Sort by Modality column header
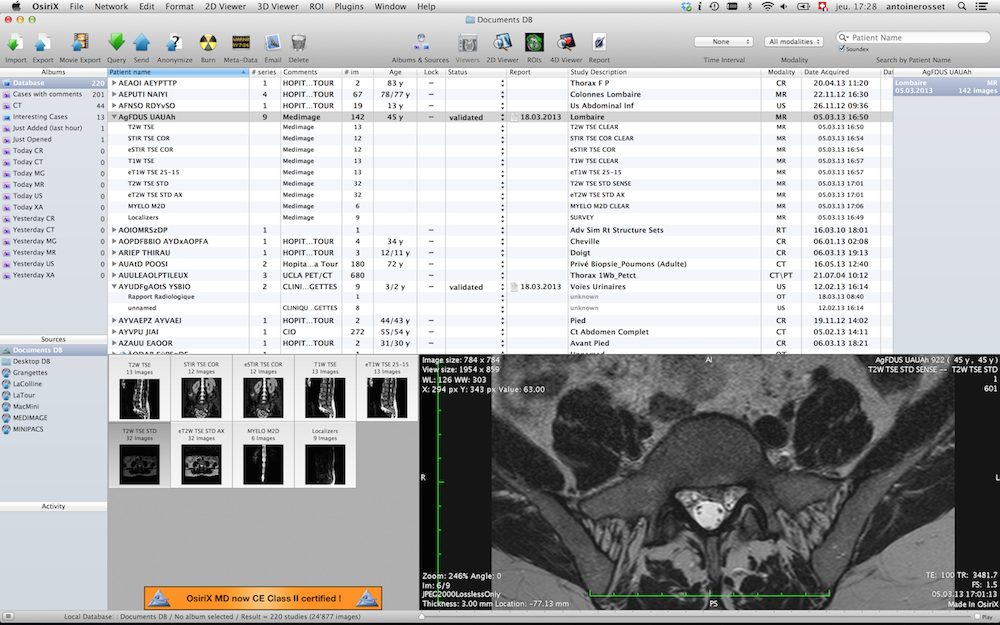This screenshot has height=625, width=1000. click(781, 72)
